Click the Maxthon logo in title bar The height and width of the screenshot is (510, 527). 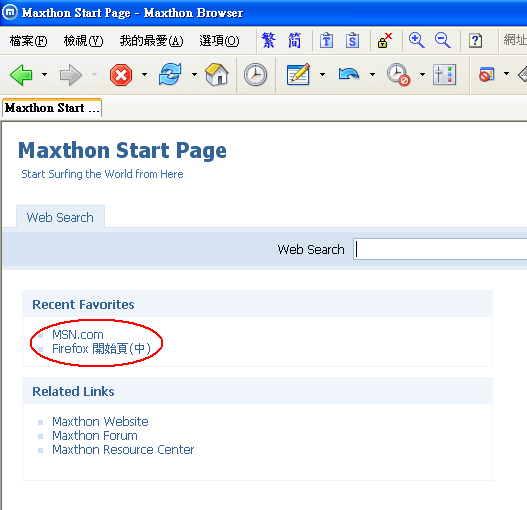9,12
